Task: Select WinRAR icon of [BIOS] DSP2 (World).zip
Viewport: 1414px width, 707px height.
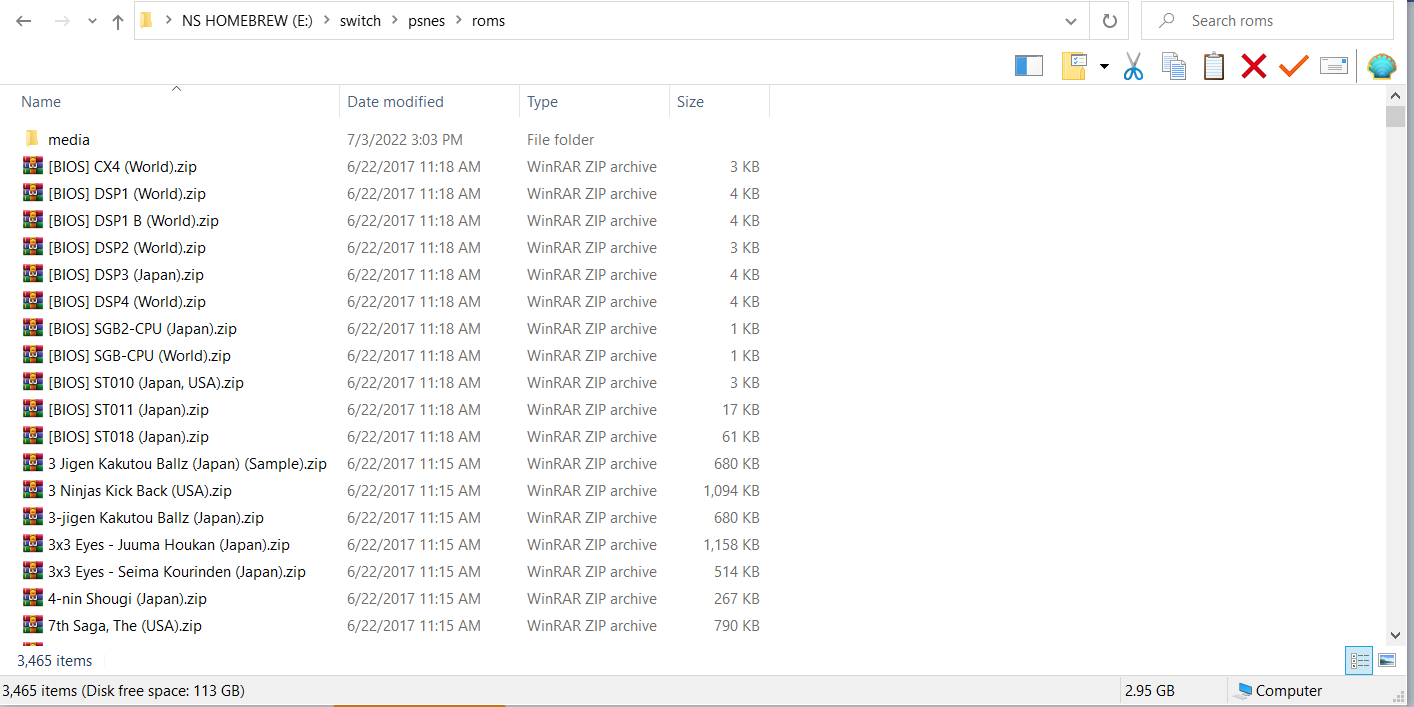Action: pyautogui.click(x=32, y=247)
